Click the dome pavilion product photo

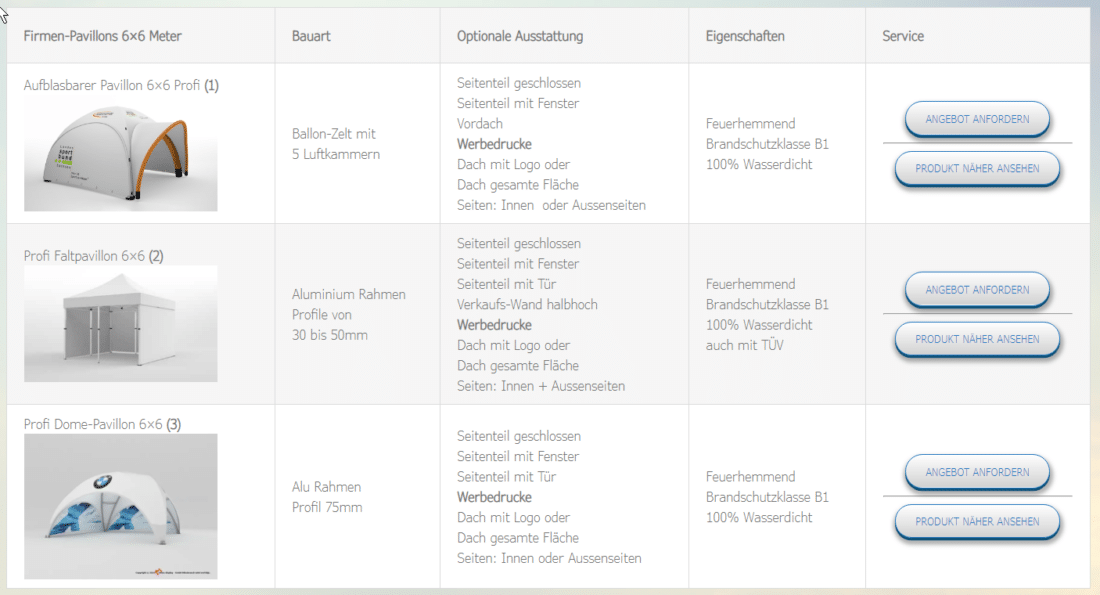tap(120, 506)
